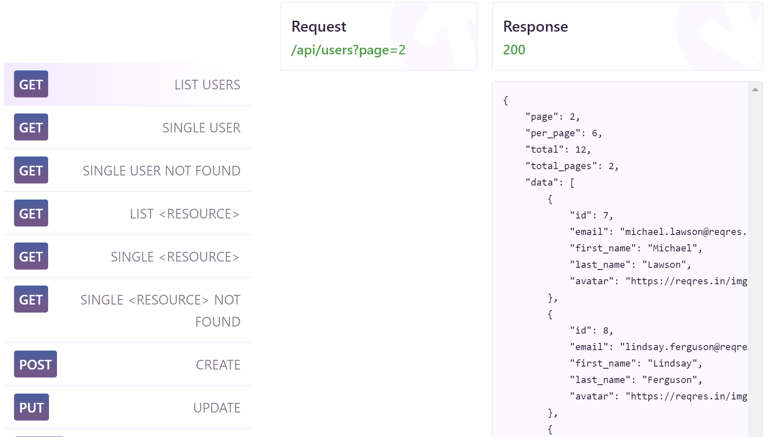Click GET badge for SINGLE USER NOT FOUND
Screen dimensions: 768x437
[31, 170]
